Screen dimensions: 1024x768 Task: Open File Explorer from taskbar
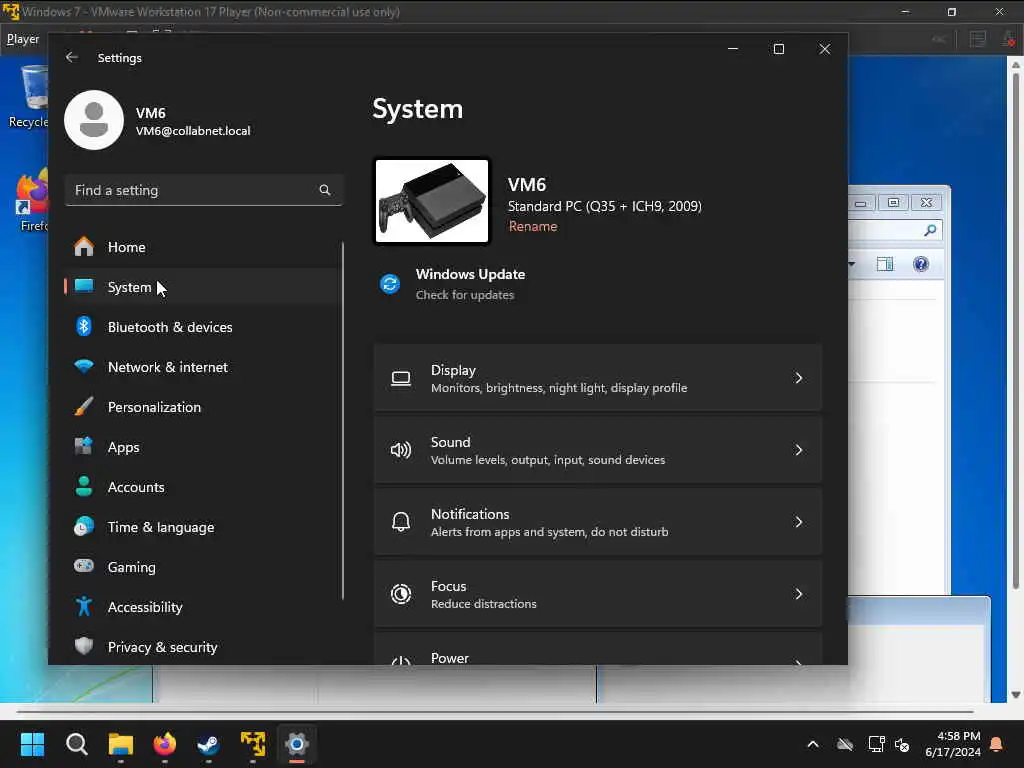121,744
